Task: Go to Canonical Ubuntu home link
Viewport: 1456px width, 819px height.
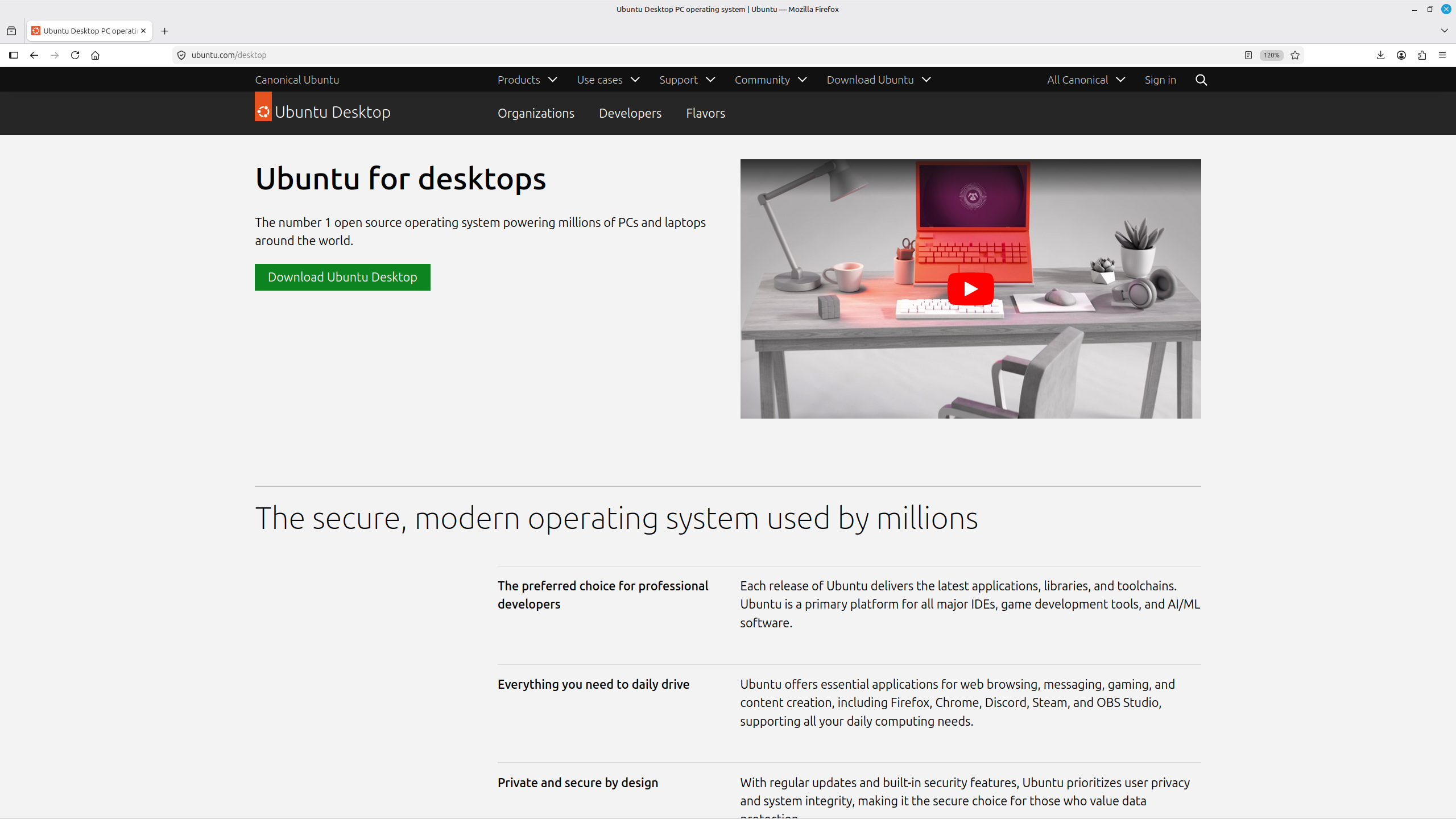Action: coord(297,80)
